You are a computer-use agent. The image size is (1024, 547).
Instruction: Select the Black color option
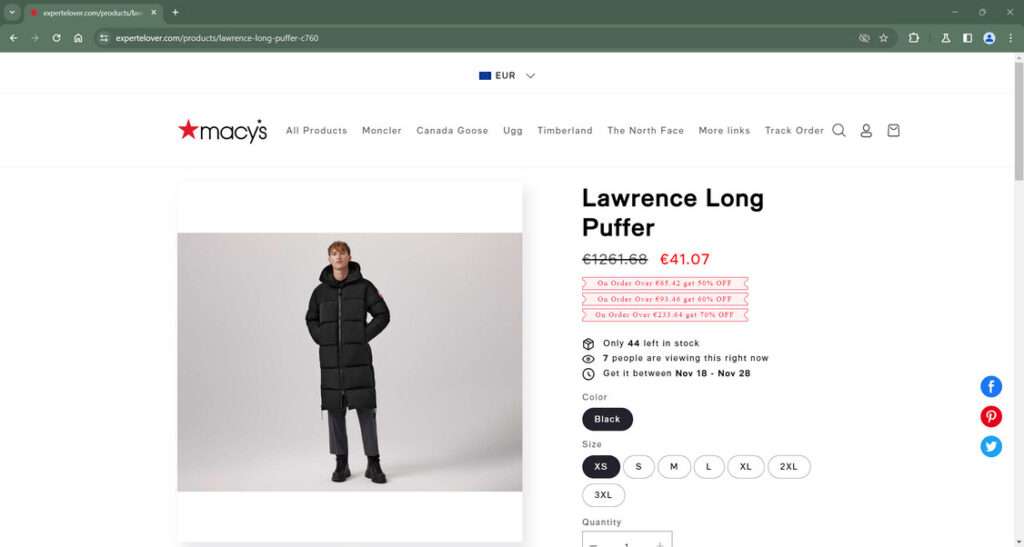607,419
